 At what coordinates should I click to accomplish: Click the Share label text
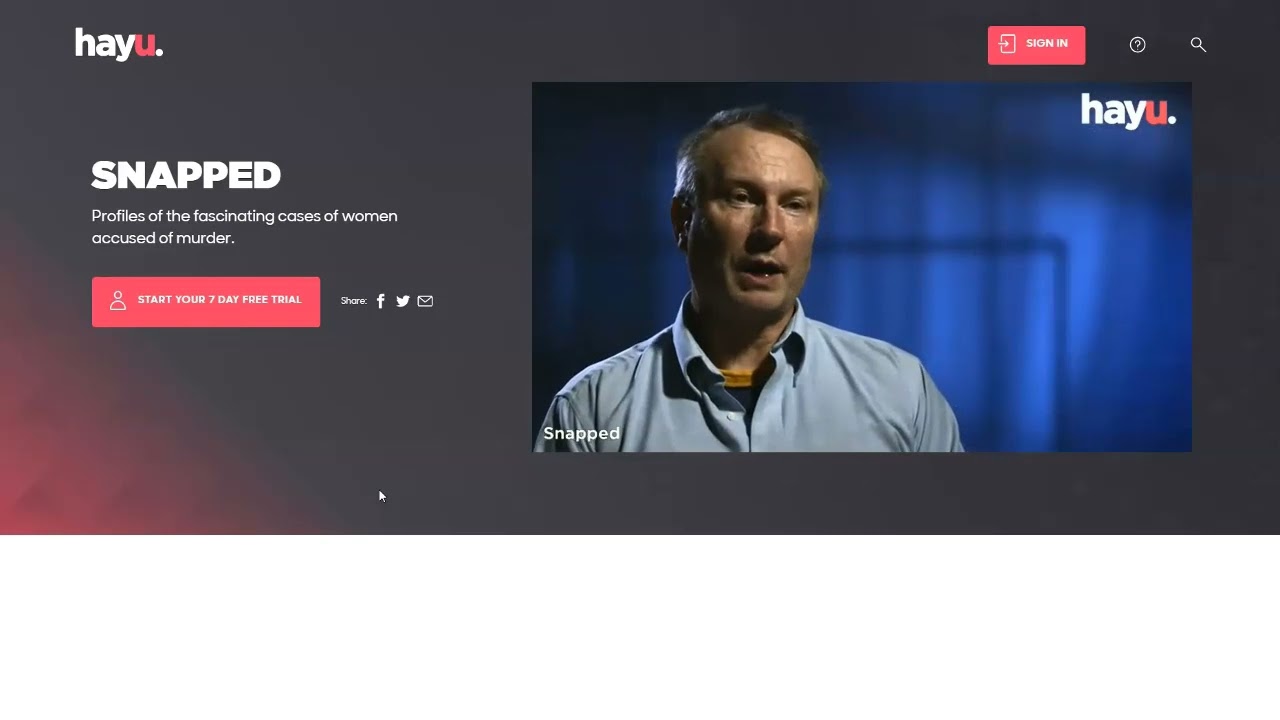pyautogui.click(x=353, y=301)
